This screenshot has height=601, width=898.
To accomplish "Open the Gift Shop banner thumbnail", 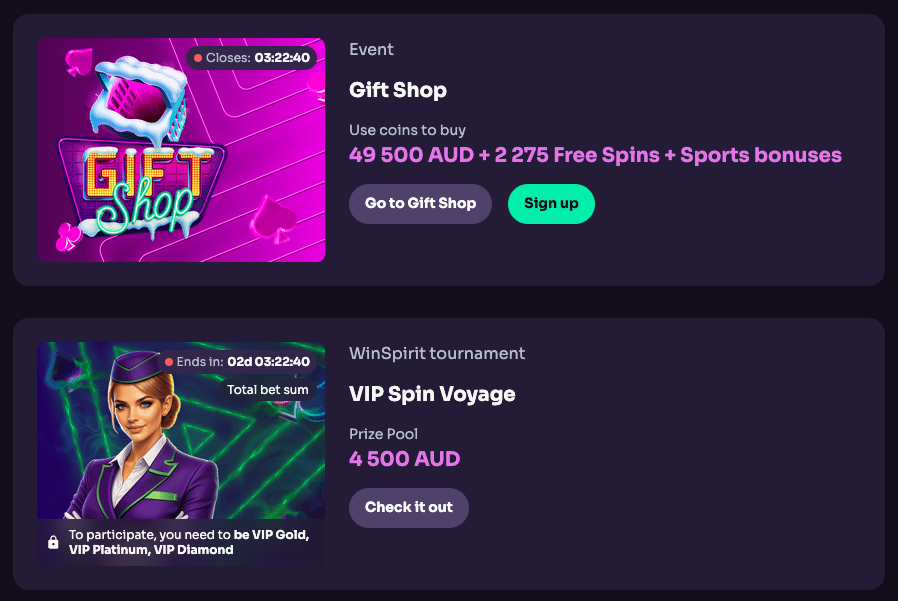I will [x=181, y=148].
